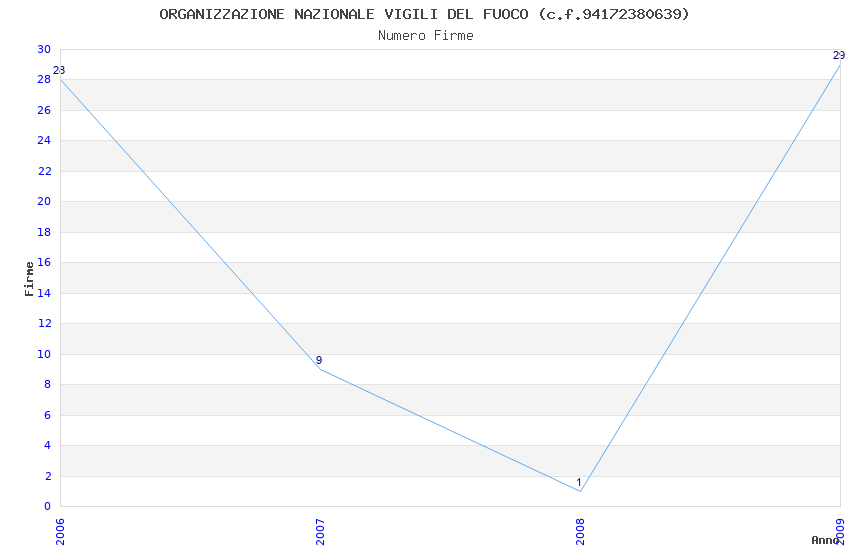Click the data label 9 for 2007
This screenshot has width=850, height=550.
(x=319, y=360)
